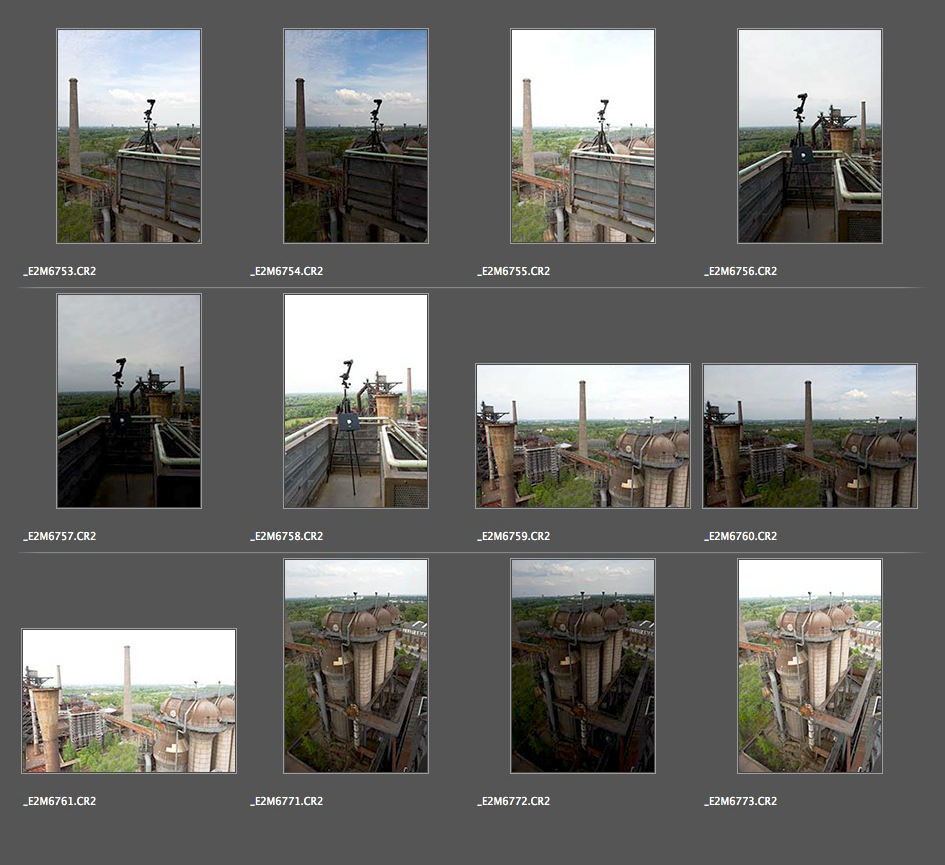This screenshot has height=865, width=945.
Task: Click filename label _E2M6773.CR2
Action: coord(741,801)
